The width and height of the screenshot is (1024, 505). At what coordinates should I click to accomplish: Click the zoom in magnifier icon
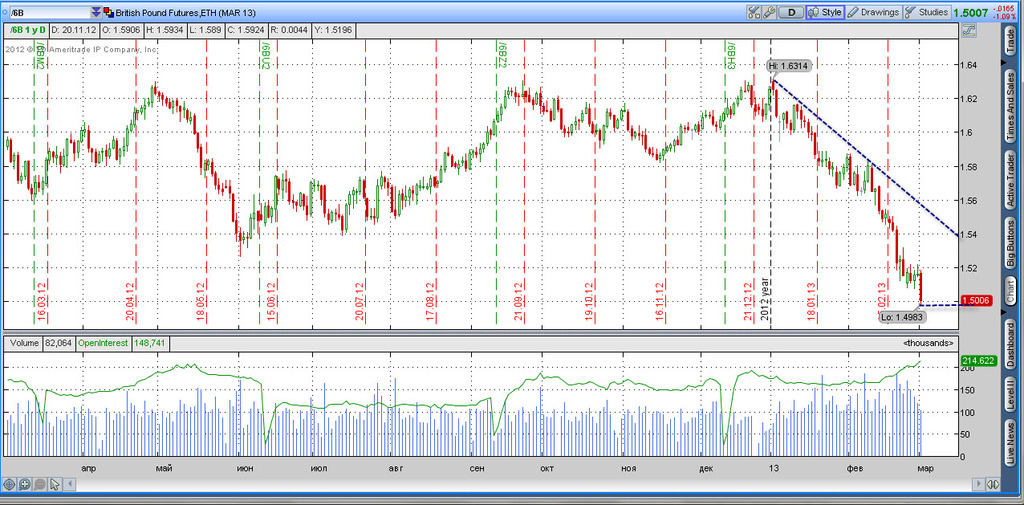[x=24, y=485]
